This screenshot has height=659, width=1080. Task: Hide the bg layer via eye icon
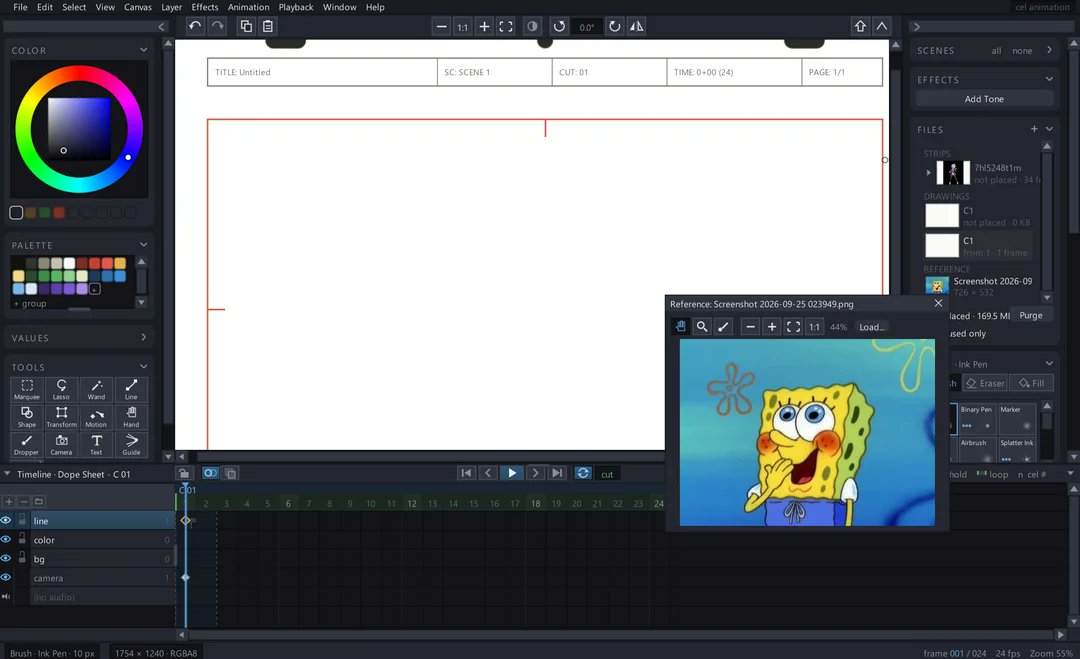(6, 558)
